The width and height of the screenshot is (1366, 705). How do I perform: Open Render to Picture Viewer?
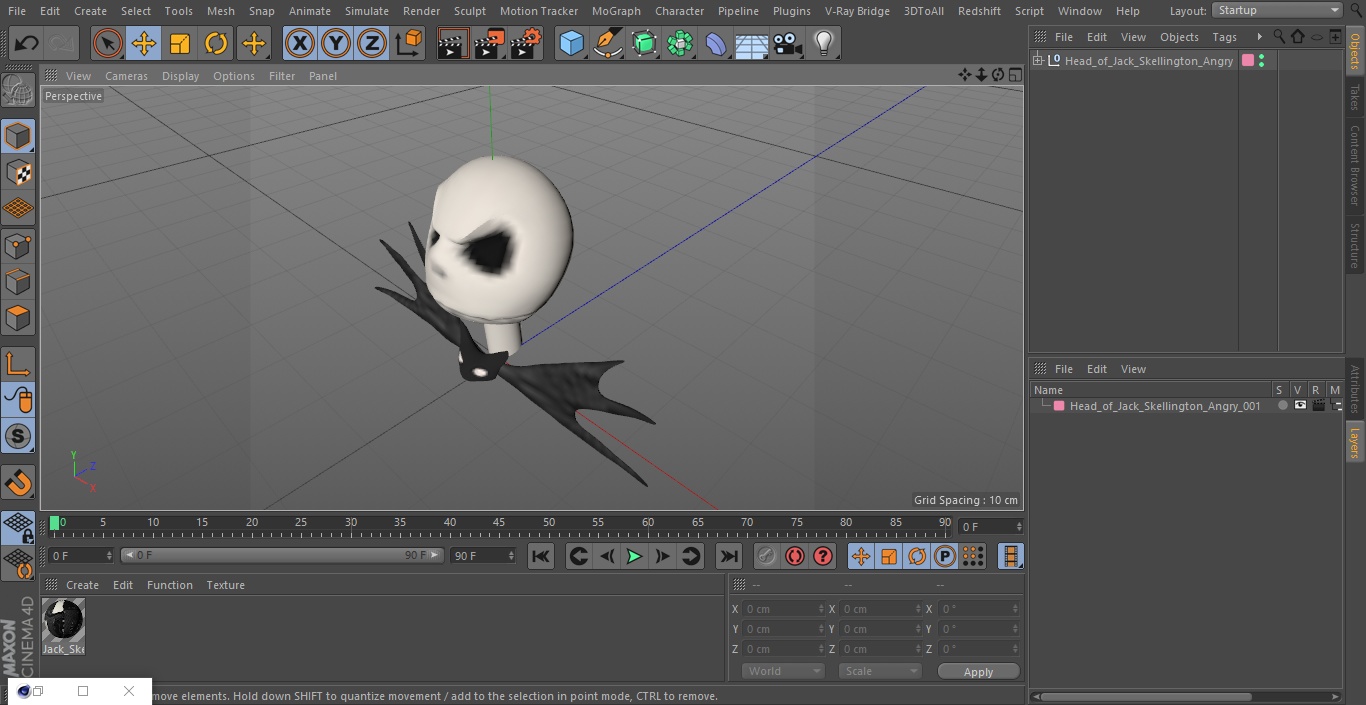(489, 44)
